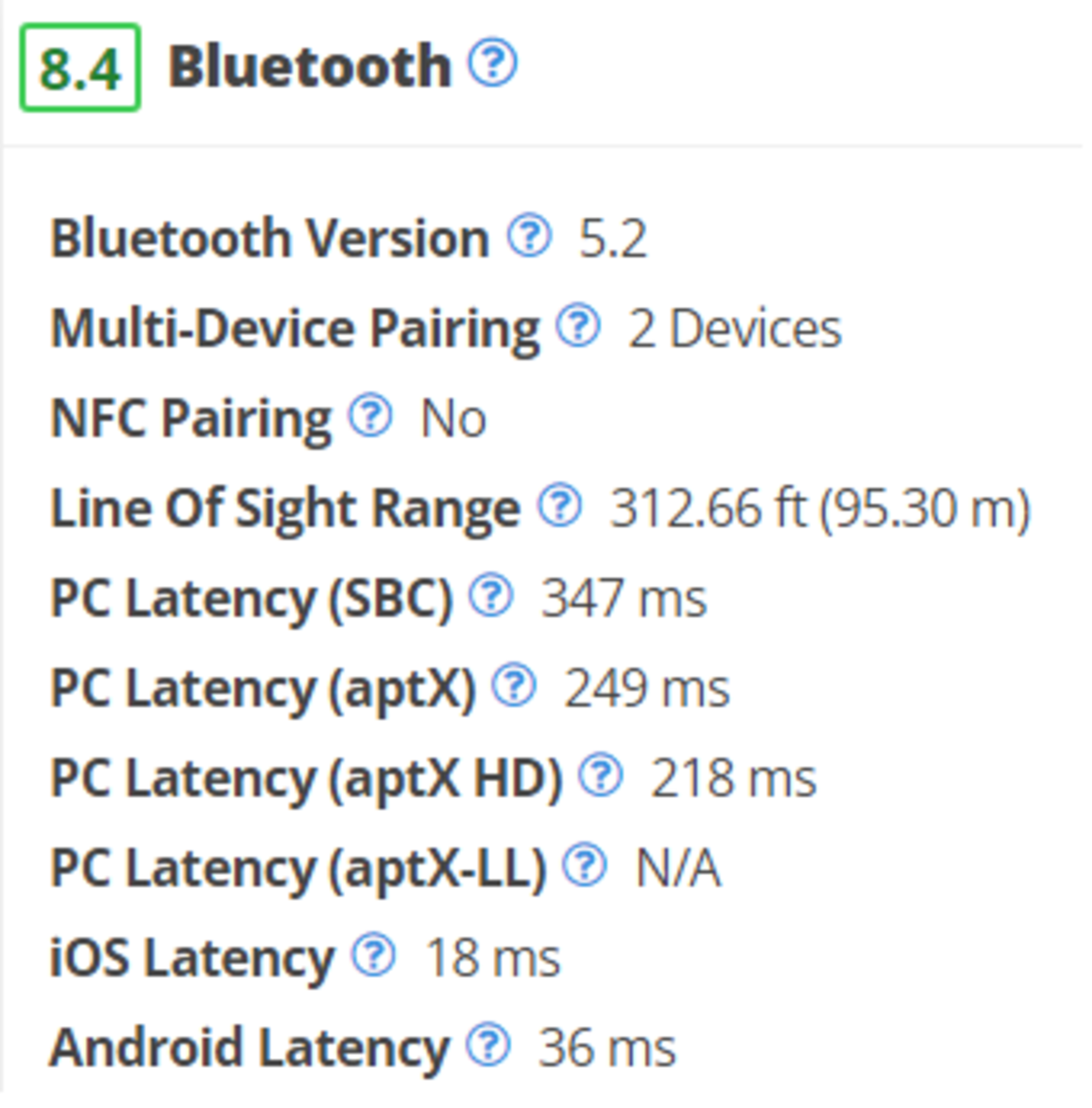The width and height of the screenshot is (1092, 1108).
Task: Show the iOS Latency help icon
Action: (373, 956)
